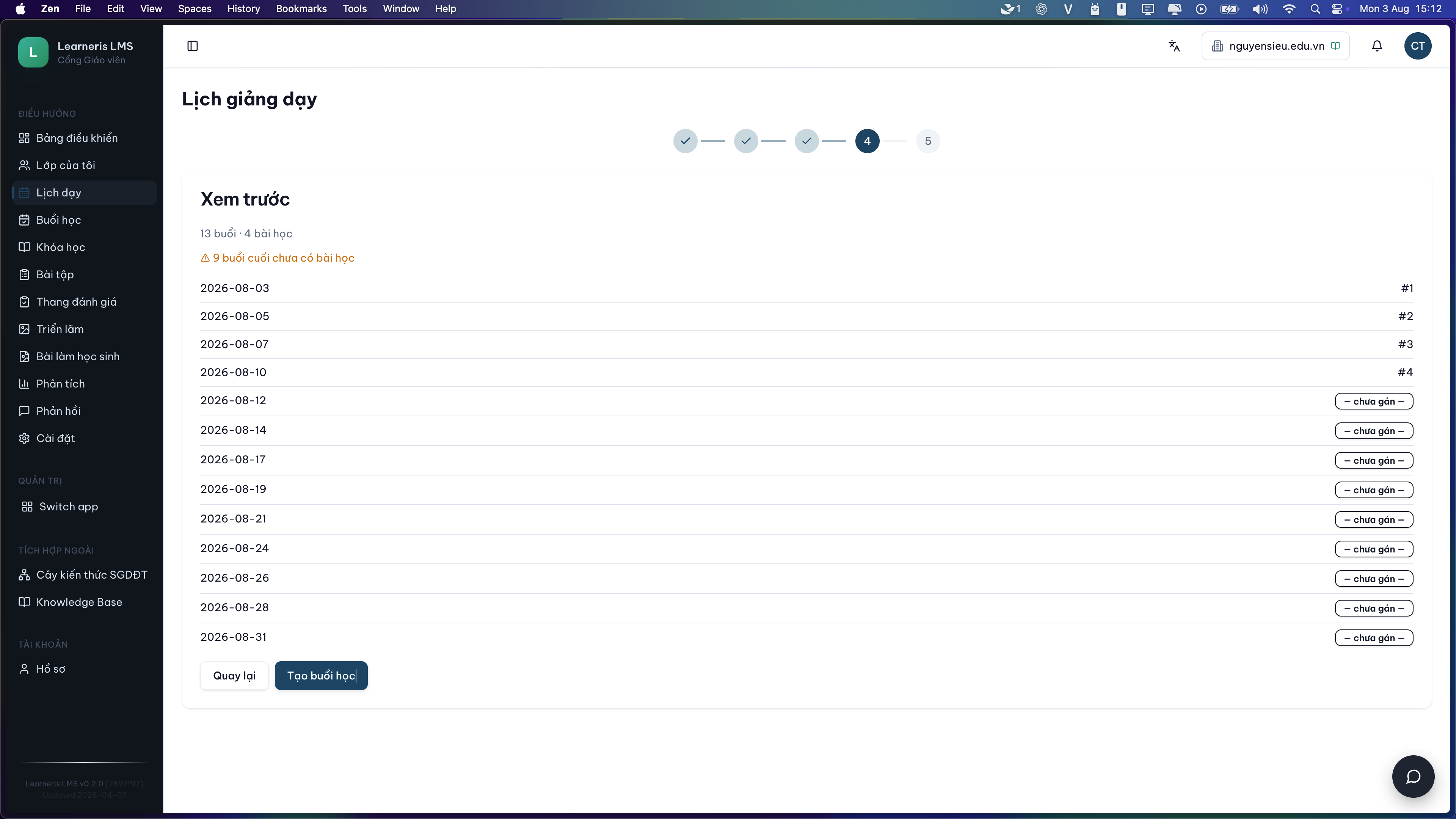This screenshot has height=819, width=1456.
Task: Open Switch app in sidebar
Action: click(84, 507)
